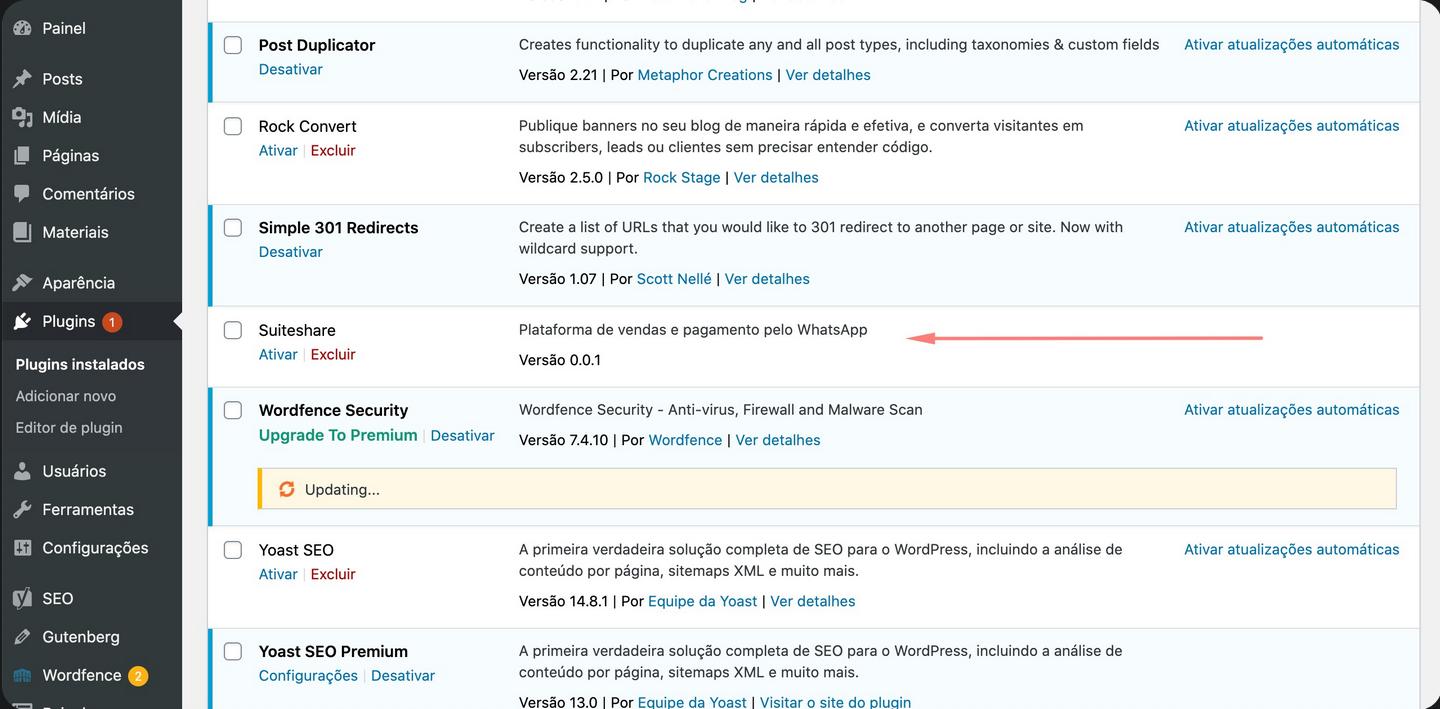Tick the Wordfence Security checkbox
The width and height of the screenshot is (1440, 709).
[x=233, y=410]
